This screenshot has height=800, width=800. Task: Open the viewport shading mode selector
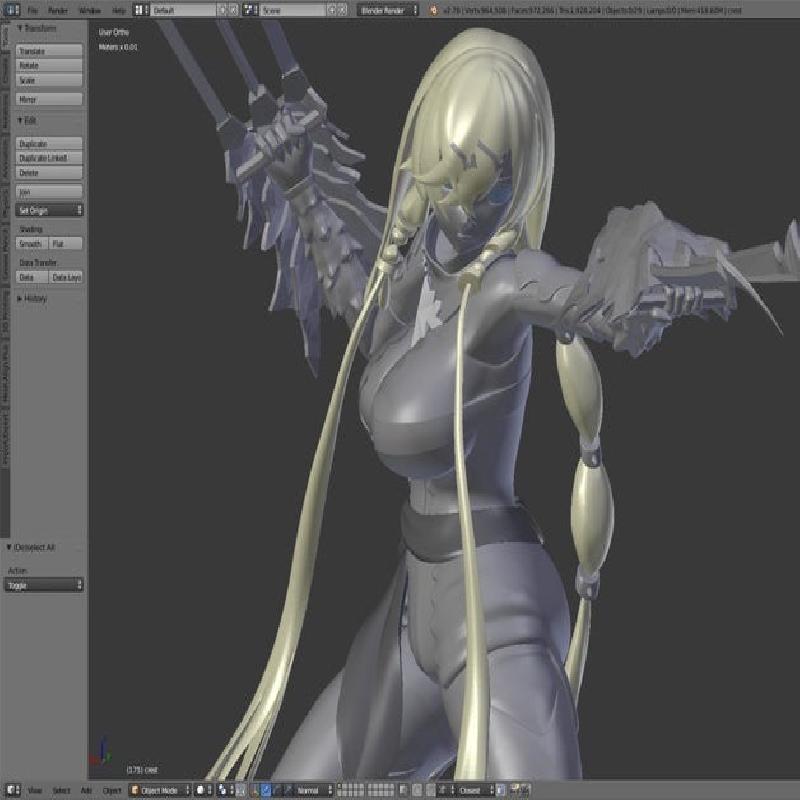pos(203,790)
